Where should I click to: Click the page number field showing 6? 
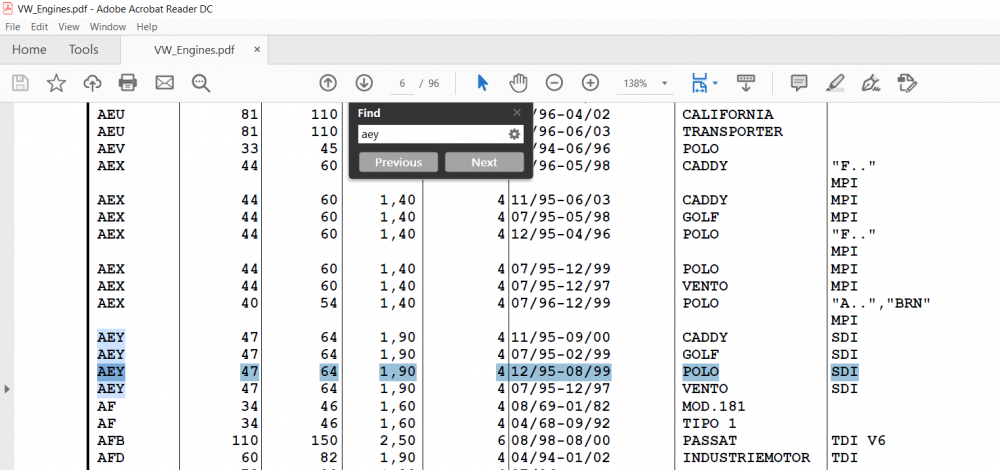[x=402, y=84]
